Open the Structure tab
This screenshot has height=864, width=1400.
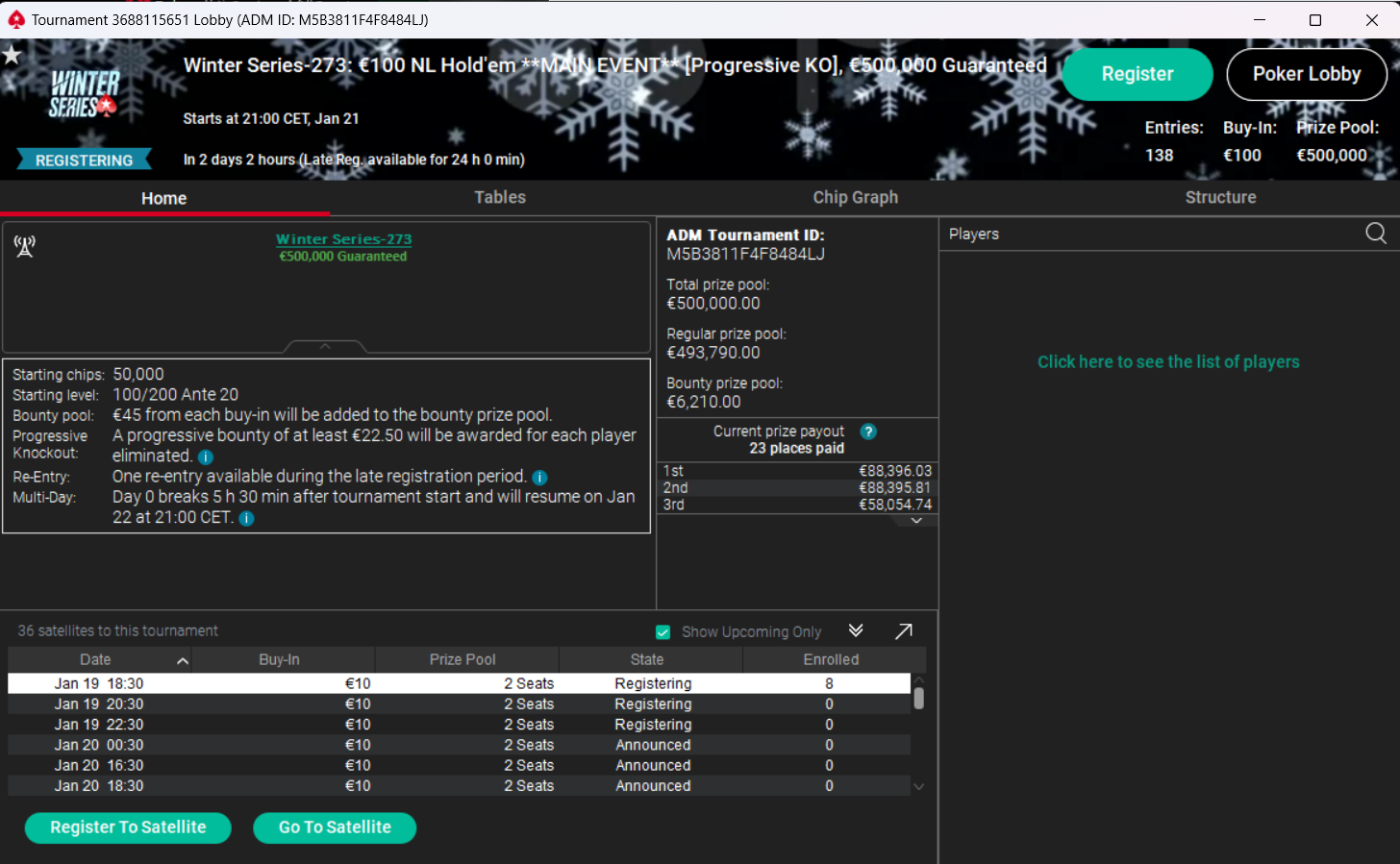point(1220,197)
